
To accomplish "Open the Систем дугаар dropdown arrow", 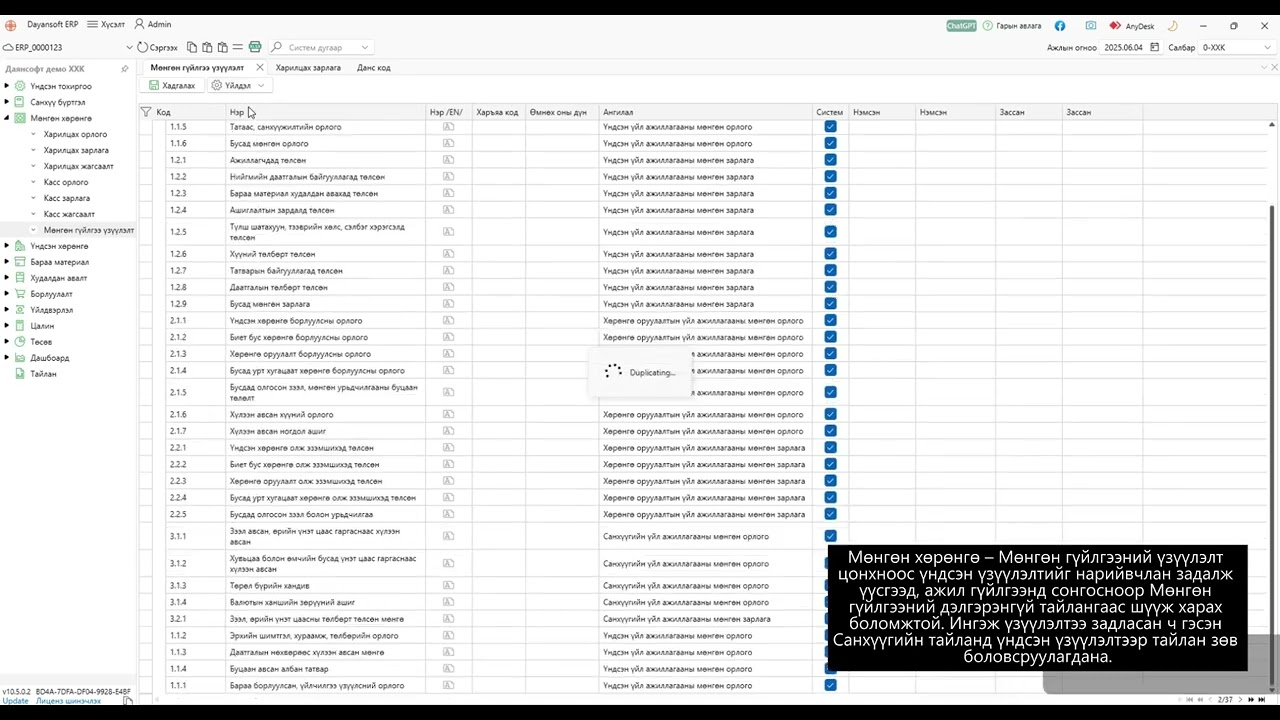I will pyautogui.click(x=365, y=47).
